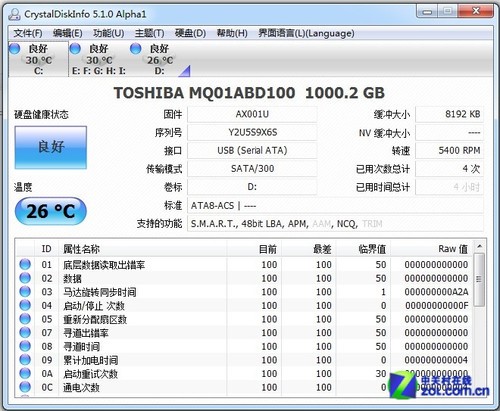Click the 临界值 column header
Viewport: 500px width, 411px height.
pos(363,249)
